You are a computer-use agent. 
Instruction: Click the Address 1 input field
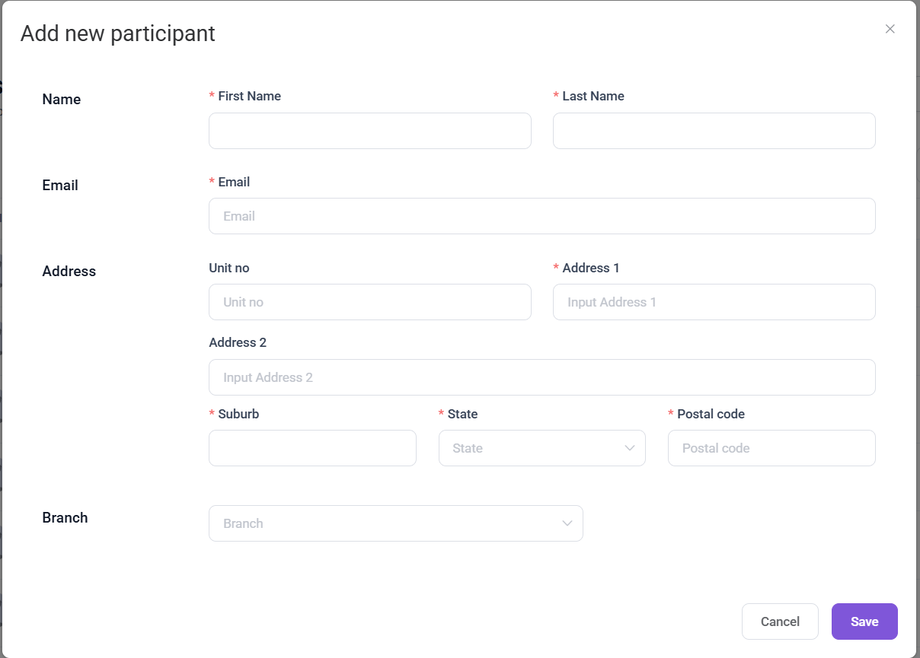(714, 302)
